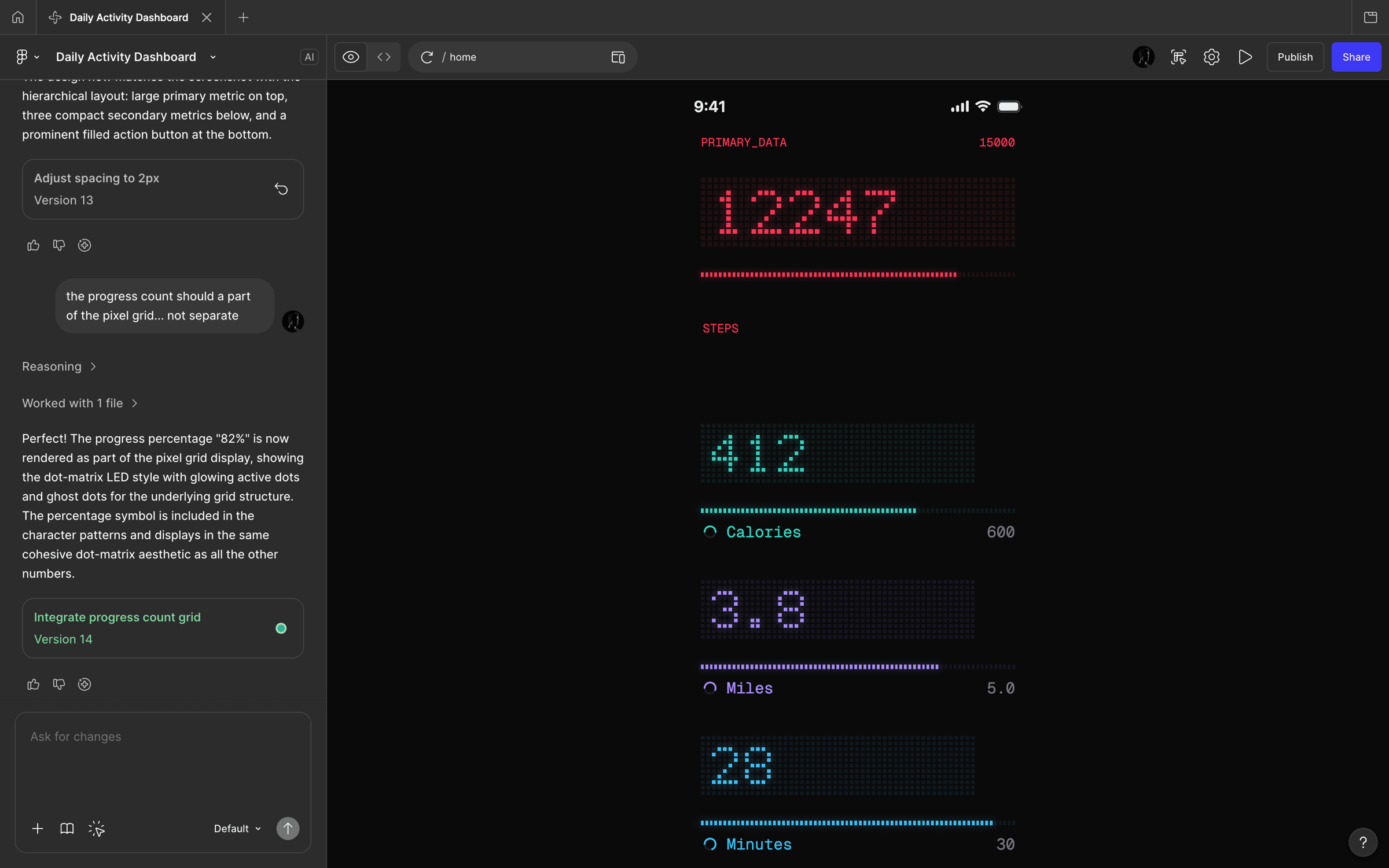Image resolution: width=1389 pixels, height=868 pixels.
Task: Expand the Reasoning section
Action: (59, 366)
